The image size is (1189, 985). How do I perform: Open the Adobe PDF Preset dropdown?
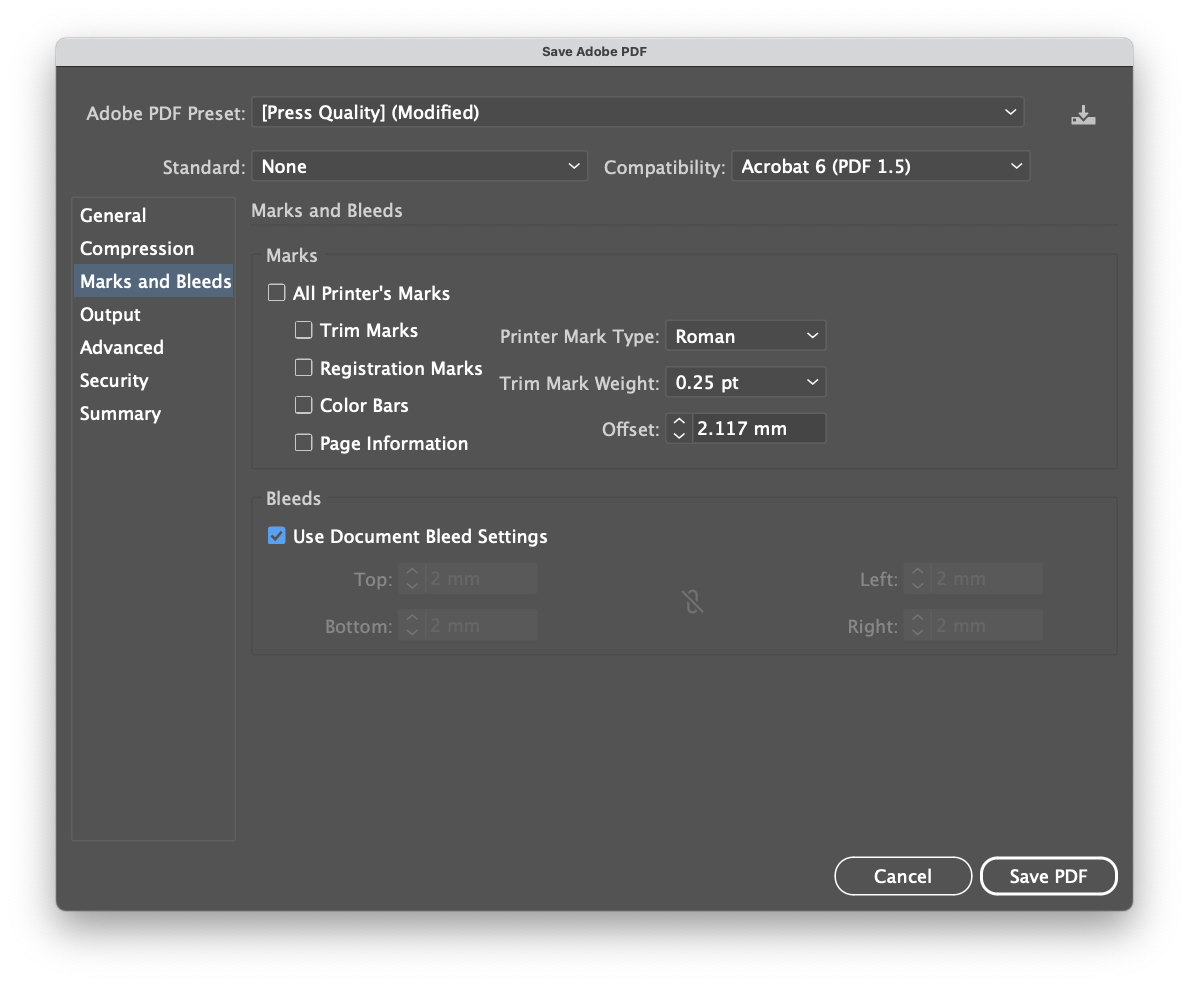tap(638, 112)
